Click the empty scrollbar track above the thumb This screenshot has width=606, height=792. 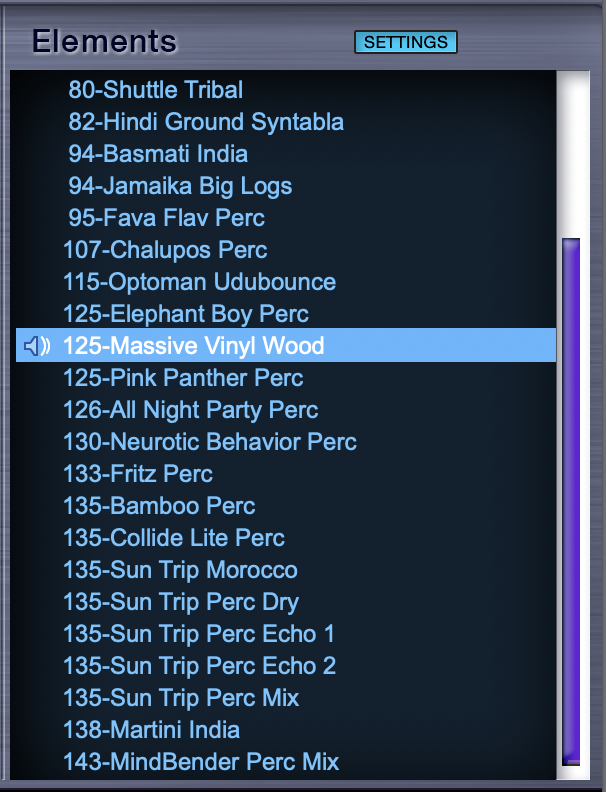coord(571,150)
